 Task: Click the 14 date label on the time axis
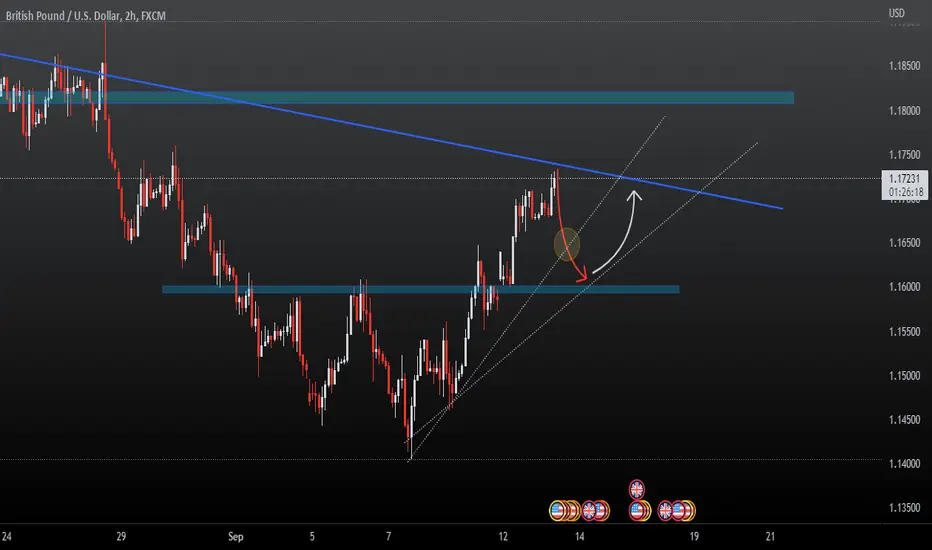pos(580,536)
